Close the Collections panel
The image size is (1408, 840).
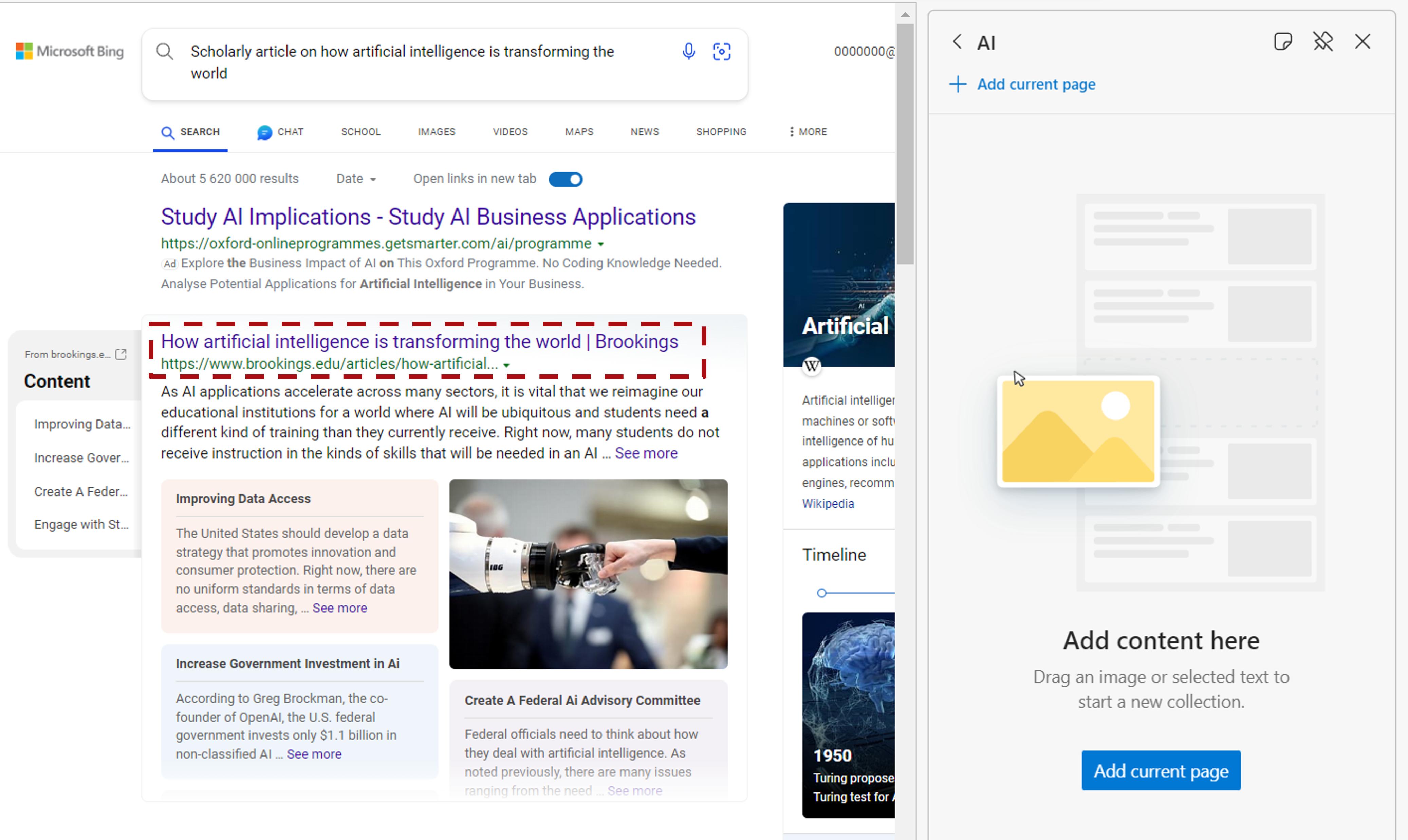tap(1363, 41)
